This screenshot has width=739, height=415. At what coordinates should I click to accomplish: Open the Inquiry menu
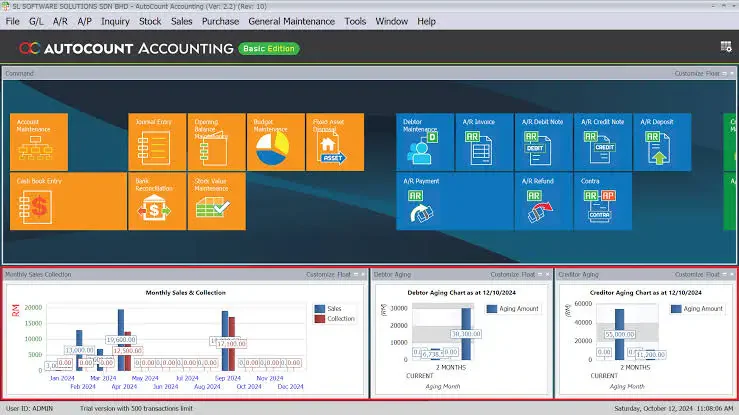click(115, 21)
